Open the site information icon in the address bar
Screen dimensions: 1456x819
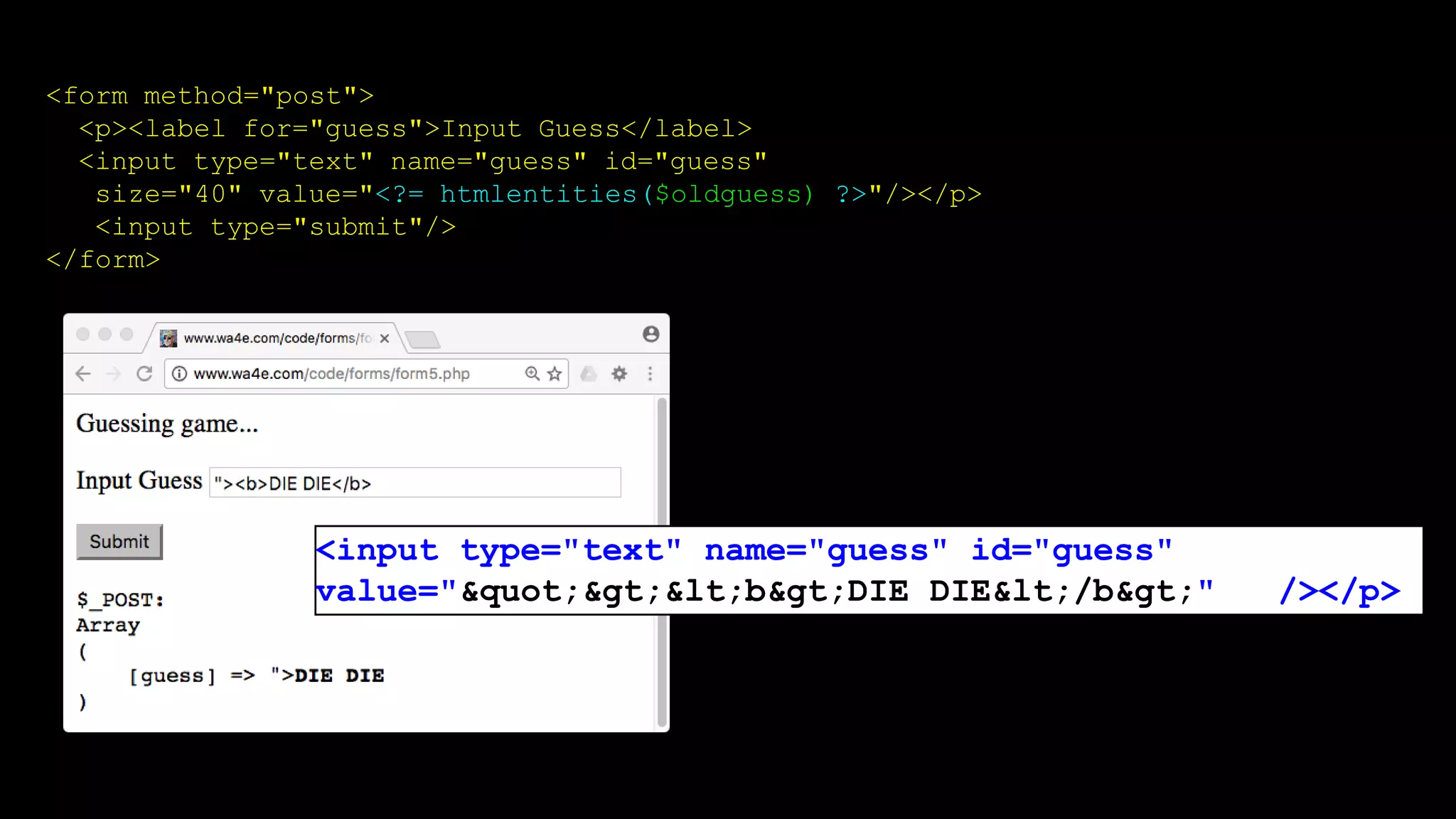point(180,374)
